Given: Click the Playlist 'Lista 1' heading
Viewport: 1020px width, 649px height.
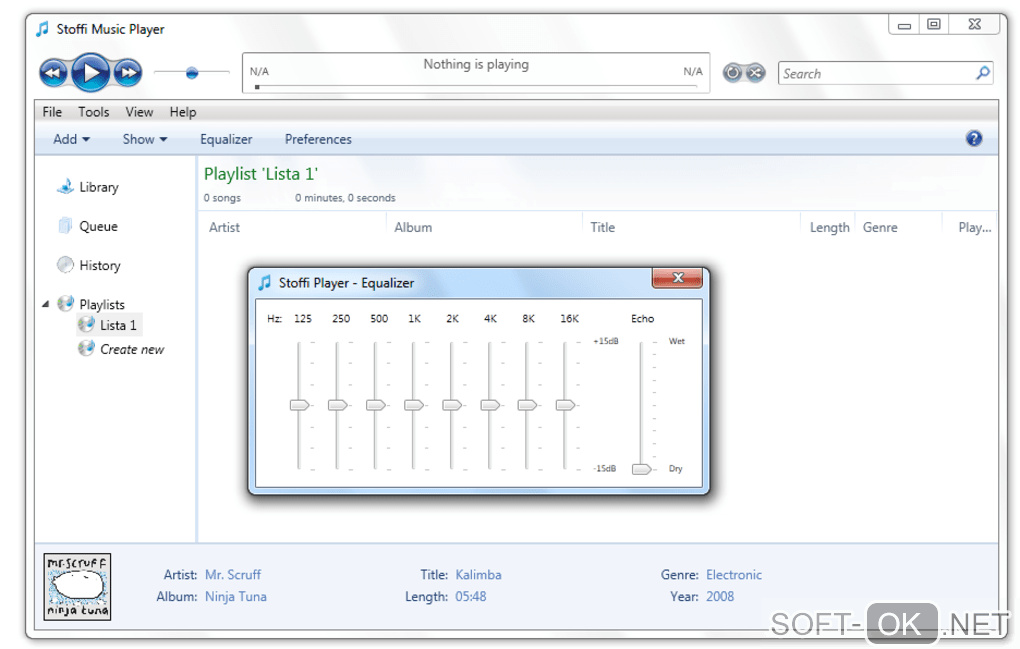Looking at the screenshot, I should click(261, 174).
